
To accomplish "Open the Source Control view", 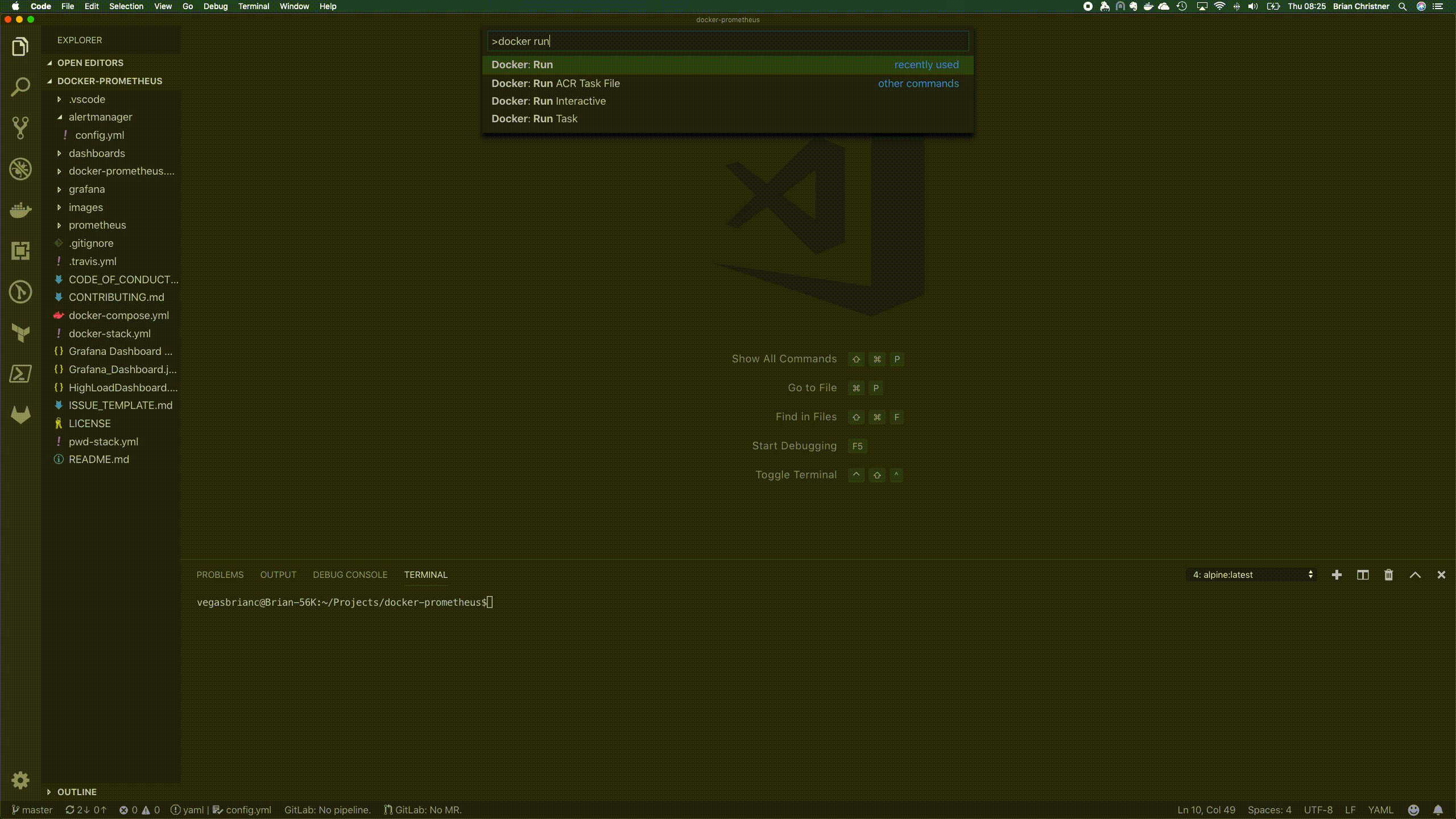I will pos(20,128).
